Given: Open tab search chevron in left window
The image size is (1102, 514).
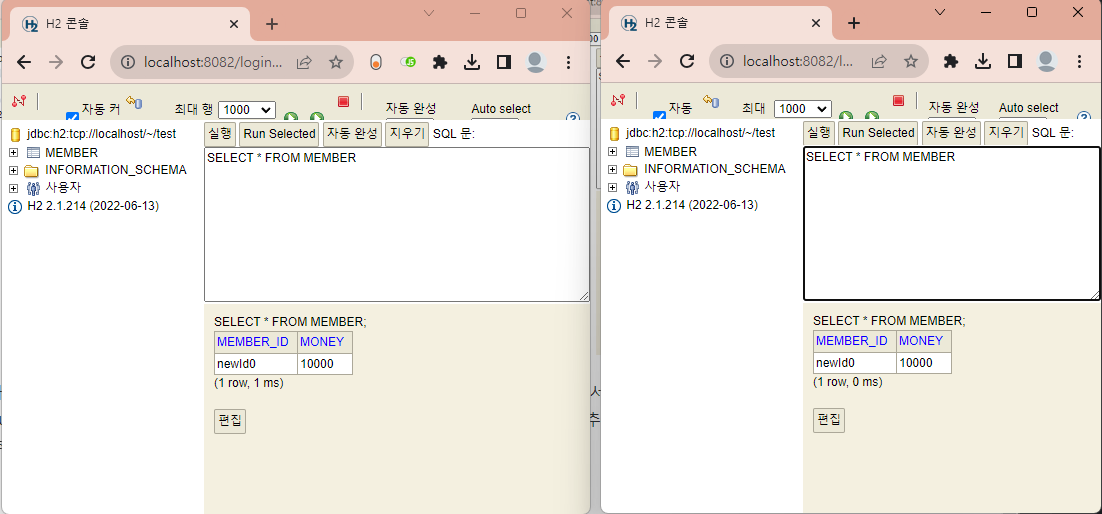Looking at the screenshot, I should tap(429, 13).
